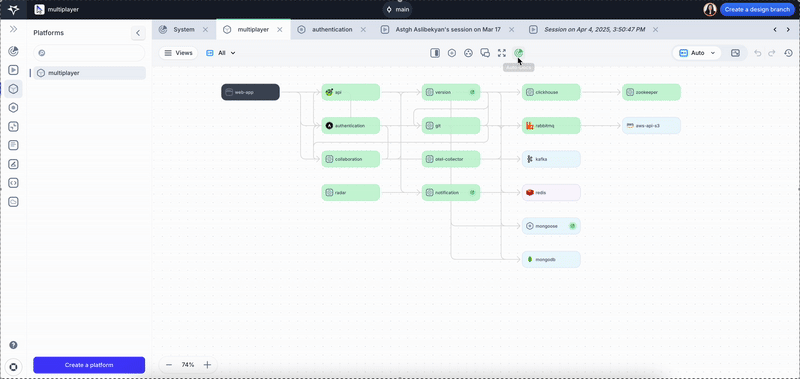
Task: Click the three-dot circle icon in canvas toolbar
Action: (x=468, y=53)
